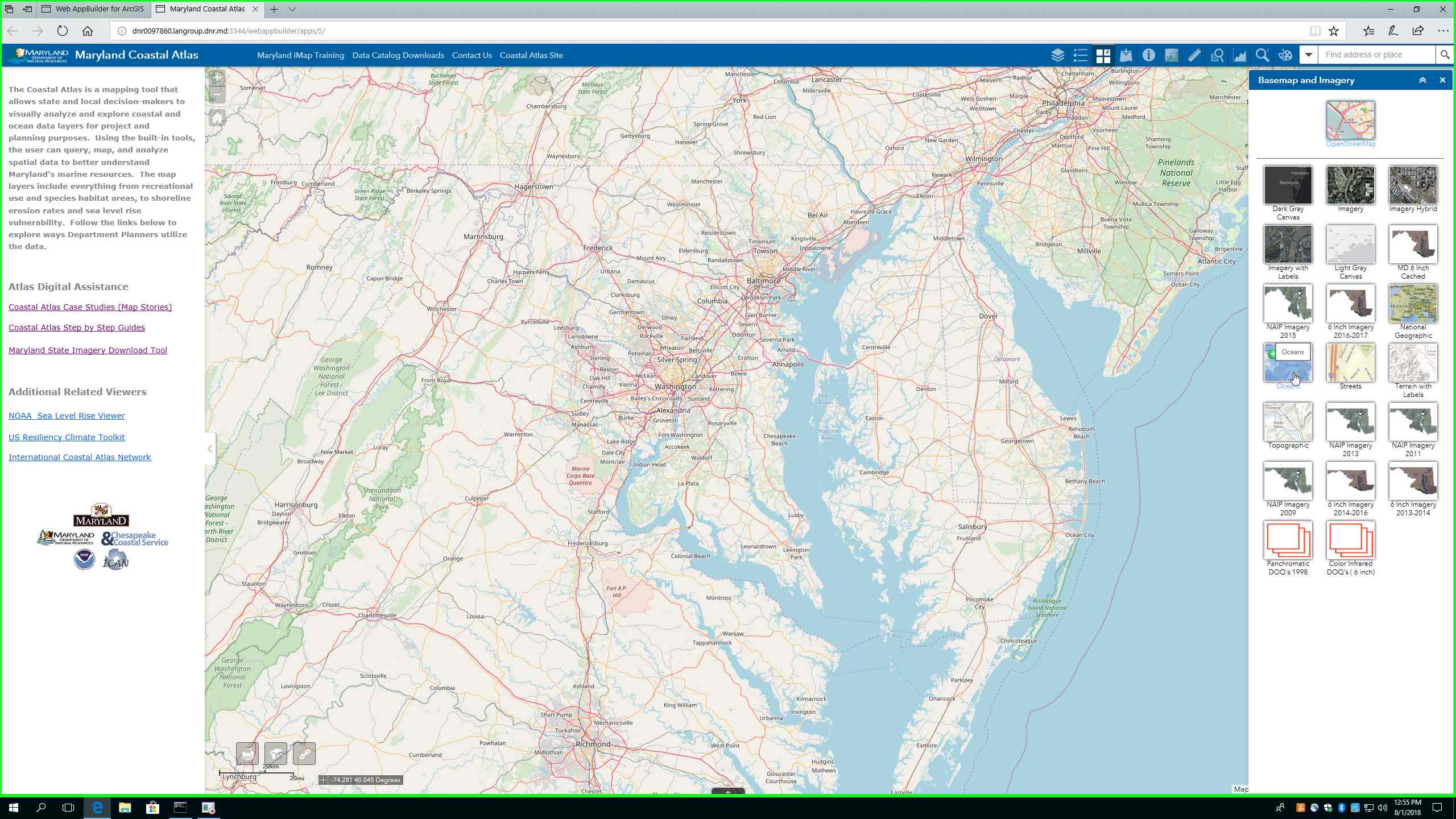Click the map zoom in plus button
The height and width of the screenshot is (819, 1456).
pyautogui.click(x=217, y=78)
